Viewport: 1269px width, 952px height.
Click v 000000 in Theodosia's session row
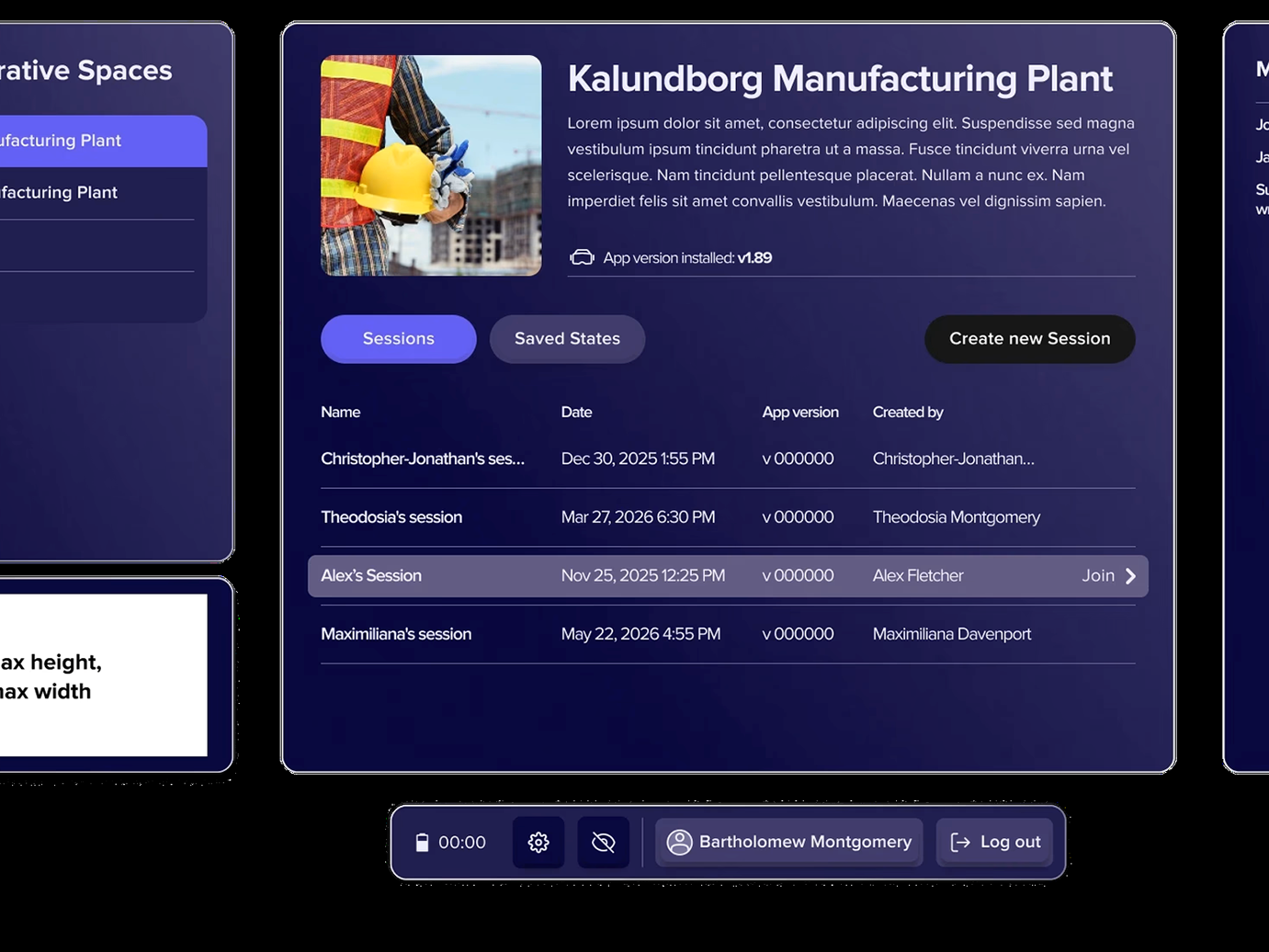point(798,517)
